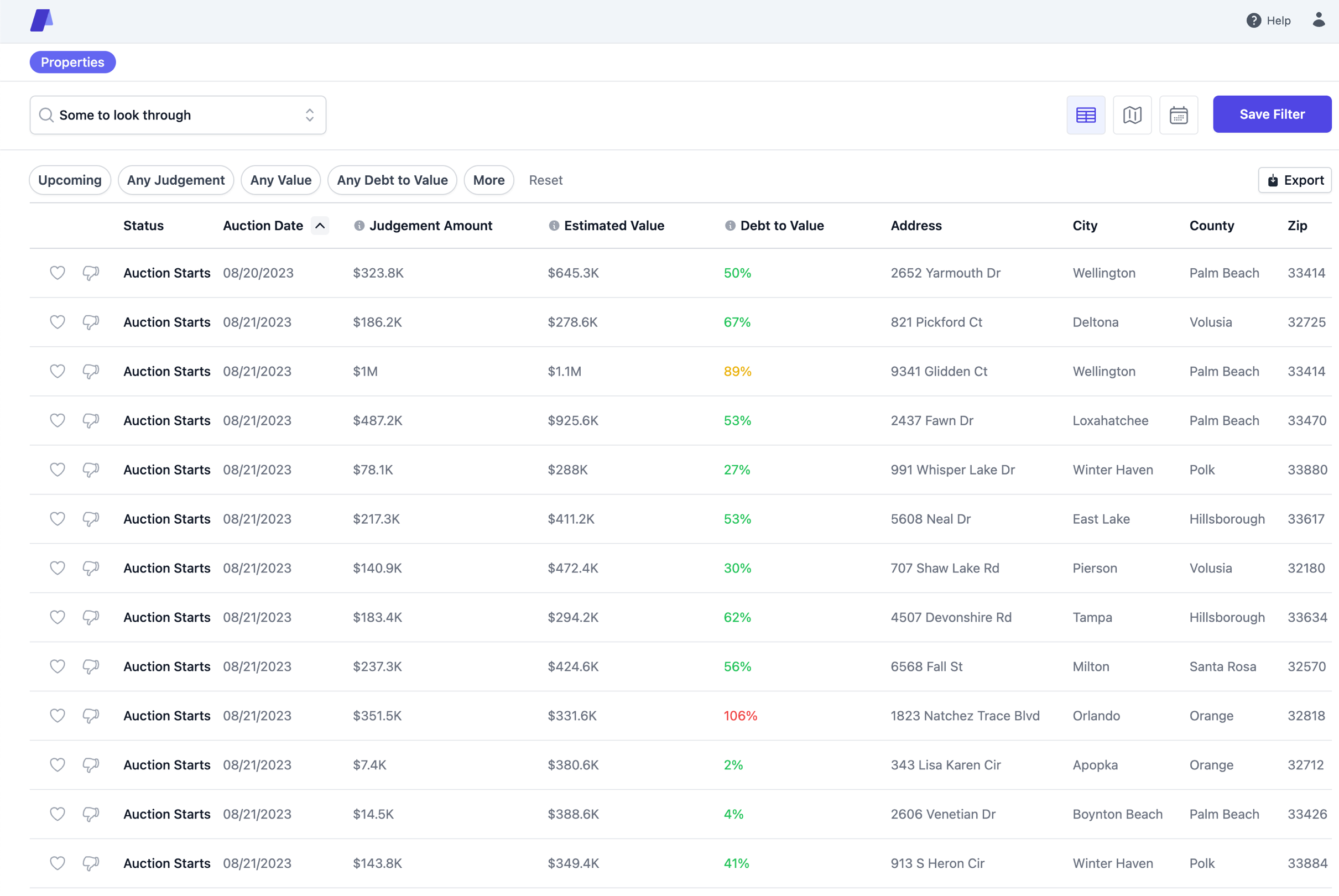This screenshot has height=896, width=1339.
Task: Expand the saved filter selector arrows
Action: pyautogui.click(x=310, y=115)
